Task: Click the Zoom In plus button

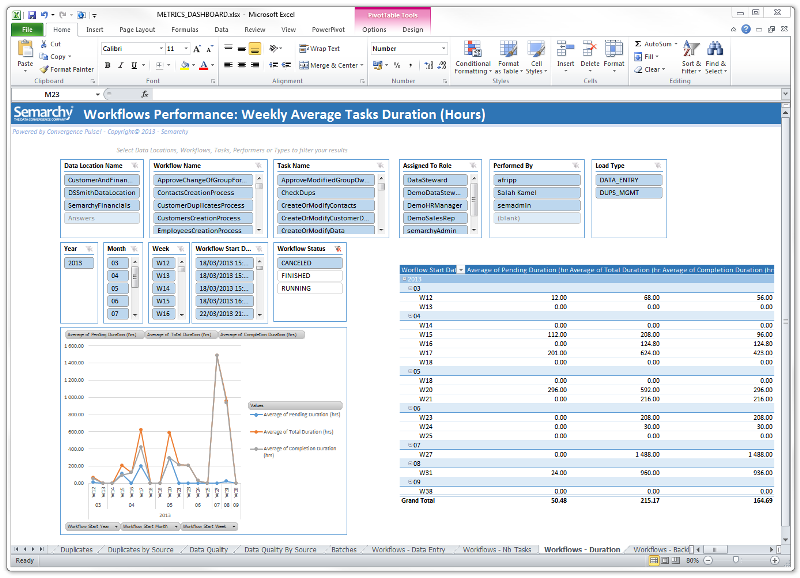Action: point(774,560)
